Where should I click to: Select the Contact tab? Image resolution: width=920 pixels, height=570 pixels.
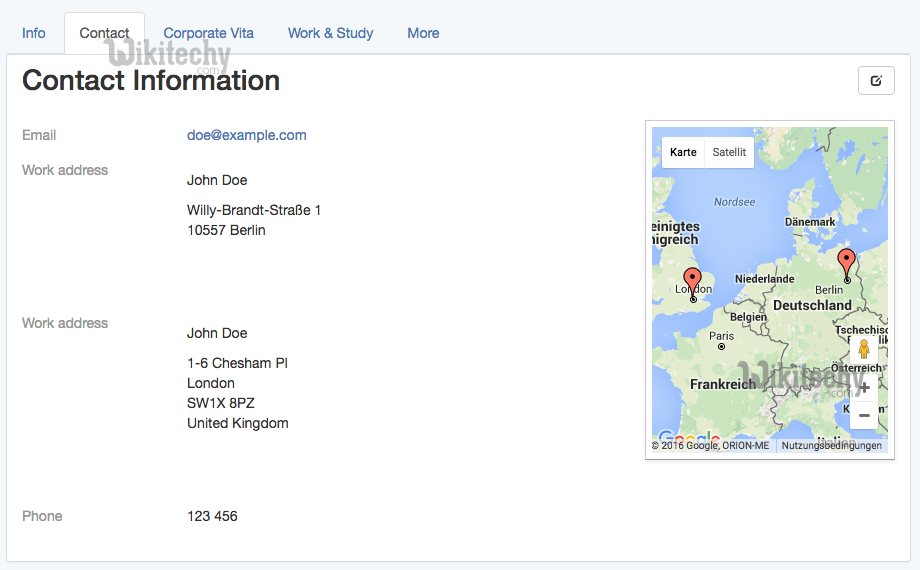[x=104, y=33]
